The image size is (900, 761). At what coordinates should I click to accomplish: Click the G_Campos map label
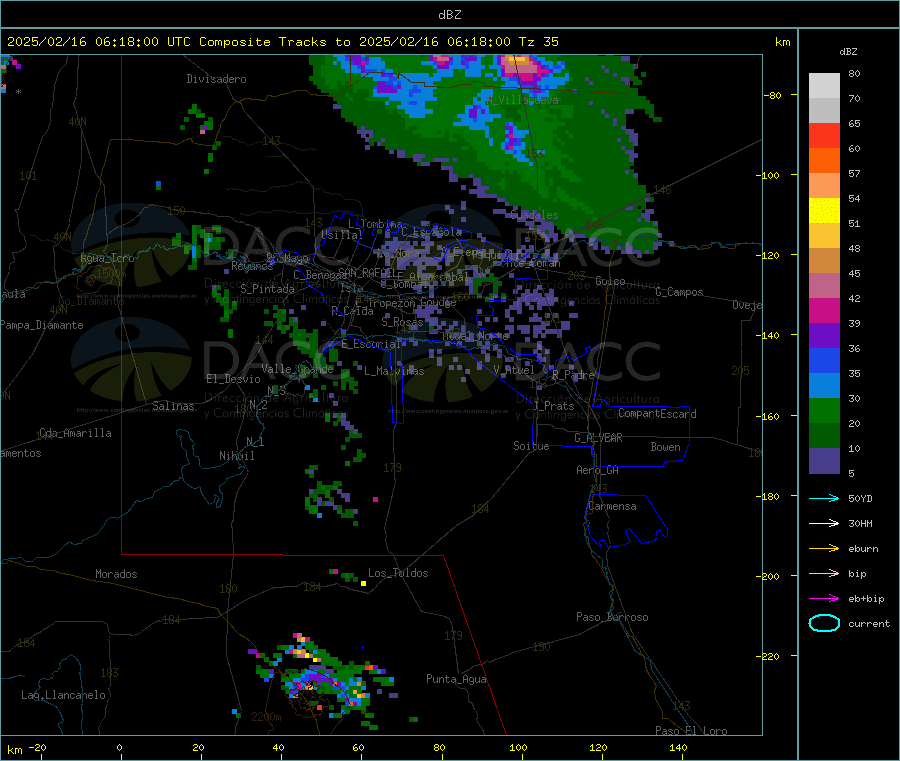pyautogui.click(x=680, y=292)
